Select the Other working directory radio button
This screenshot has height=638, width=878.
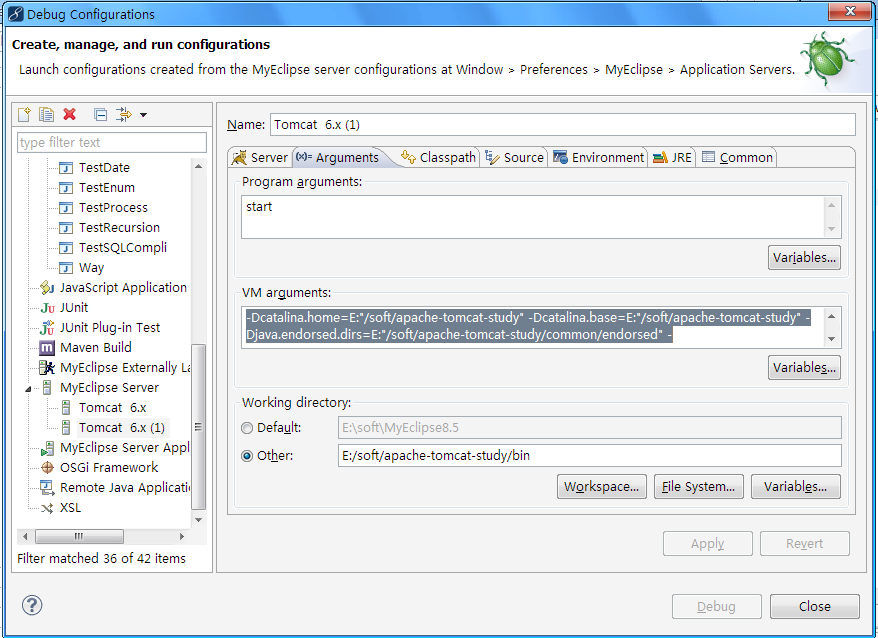pyautogui.click(x=248, y=456)
